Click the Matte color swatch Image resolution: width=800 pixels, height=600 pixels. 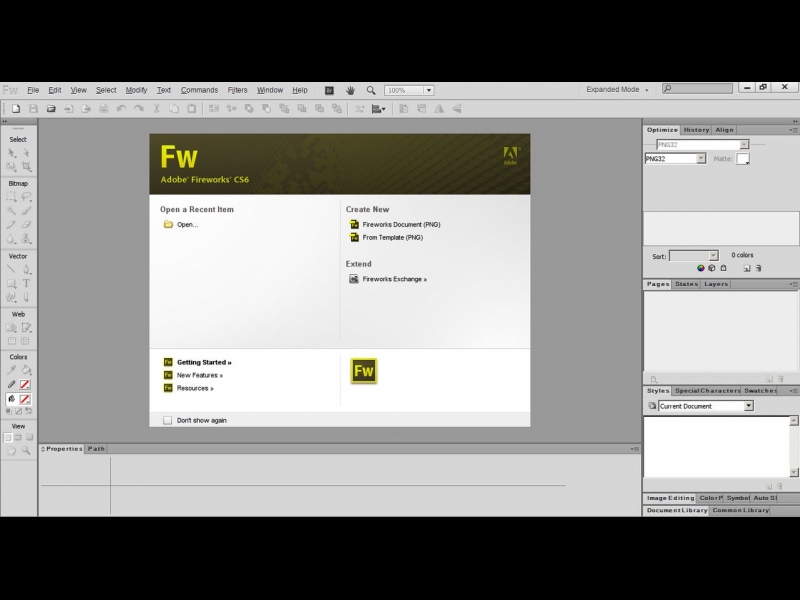743,158
